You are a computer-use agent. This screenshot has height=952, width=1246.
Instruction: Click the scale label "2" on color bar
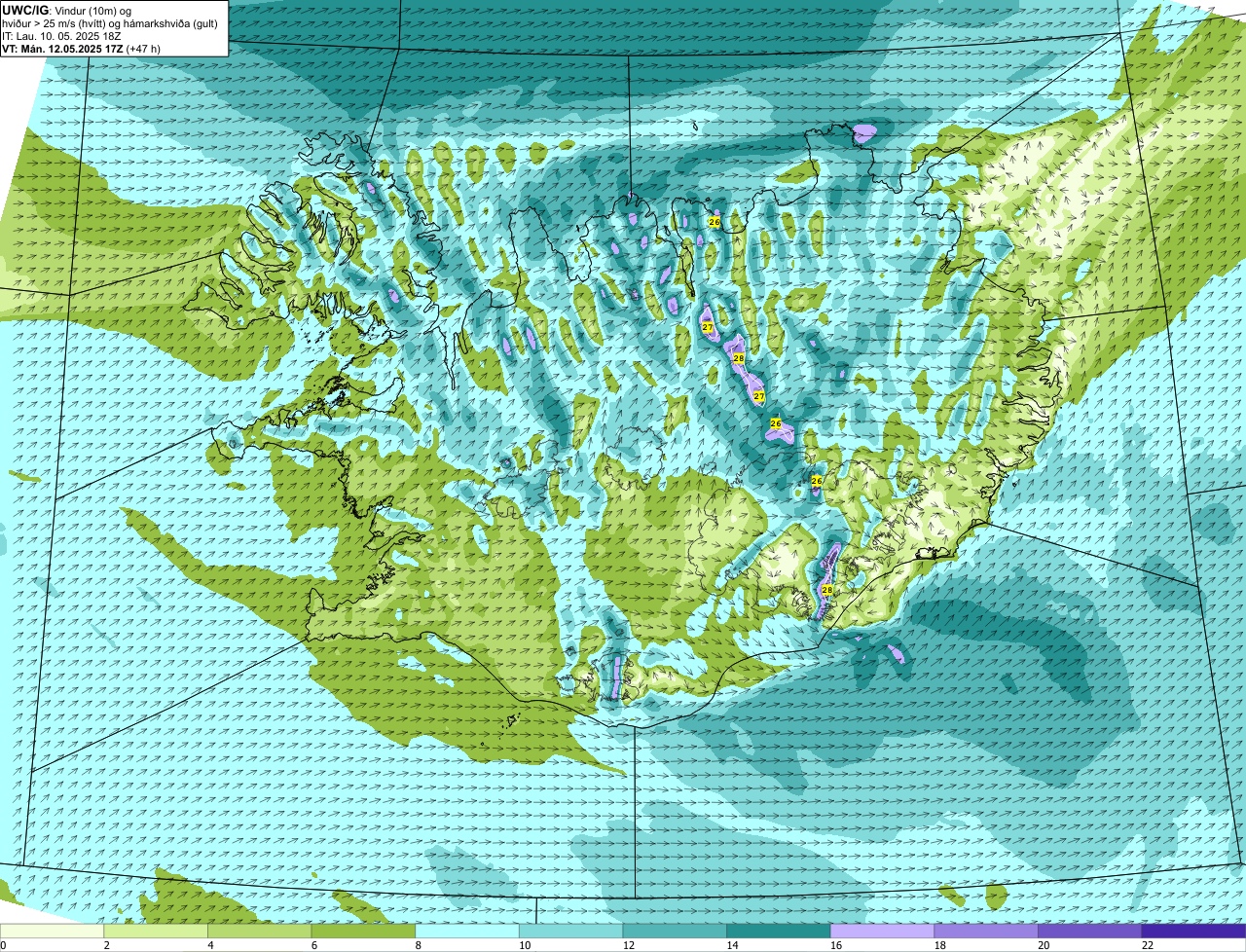click(106, 945)
